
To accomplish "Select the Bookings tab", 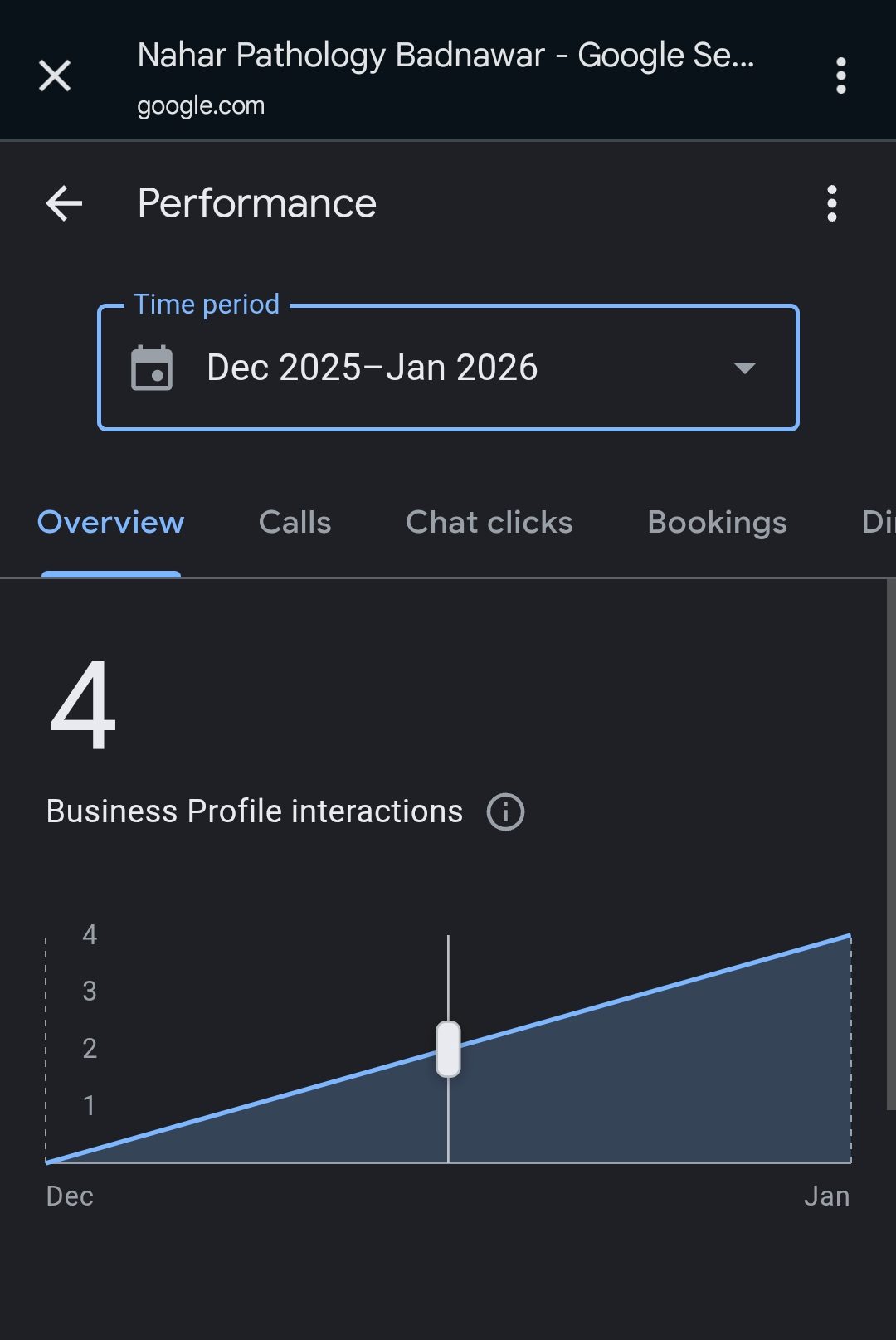I will point(717,523).
